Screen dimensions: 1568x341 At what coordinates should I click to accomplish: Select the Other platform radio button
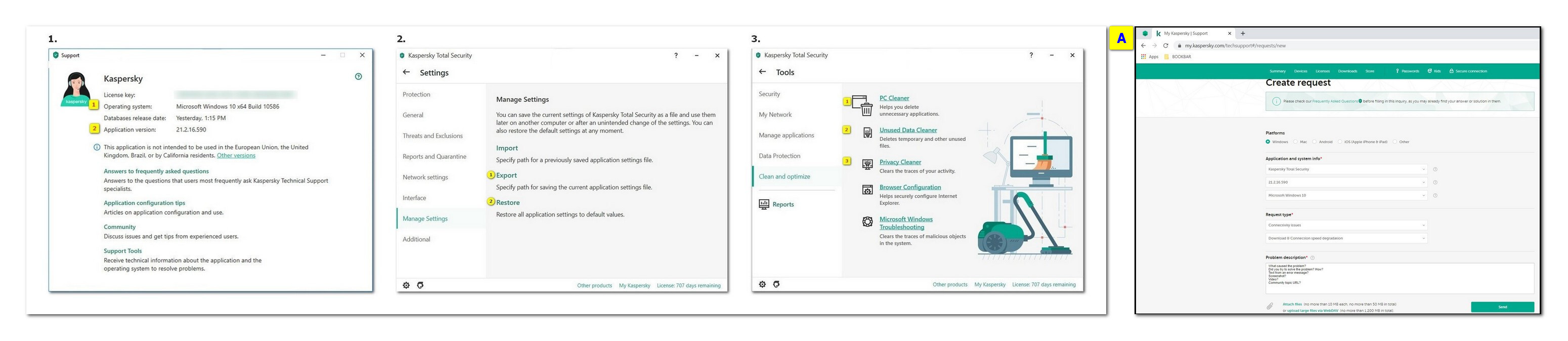tap(1395, 142)
